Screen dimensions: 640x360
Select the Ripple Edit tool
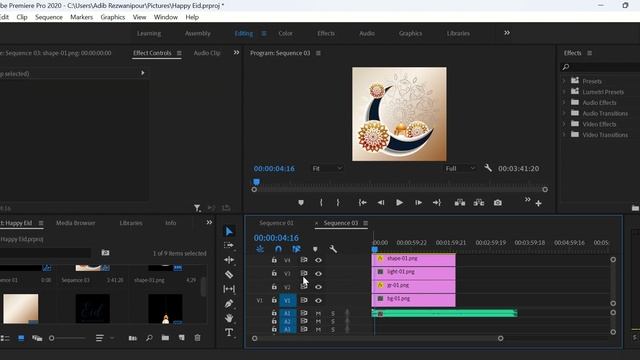[x=229, y=260]
